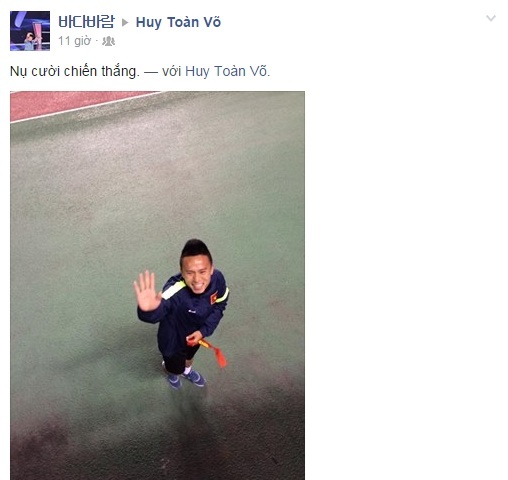Click the red ribbon the player holds
Viewport: 508px width, 480px height.
pos(208,351)
